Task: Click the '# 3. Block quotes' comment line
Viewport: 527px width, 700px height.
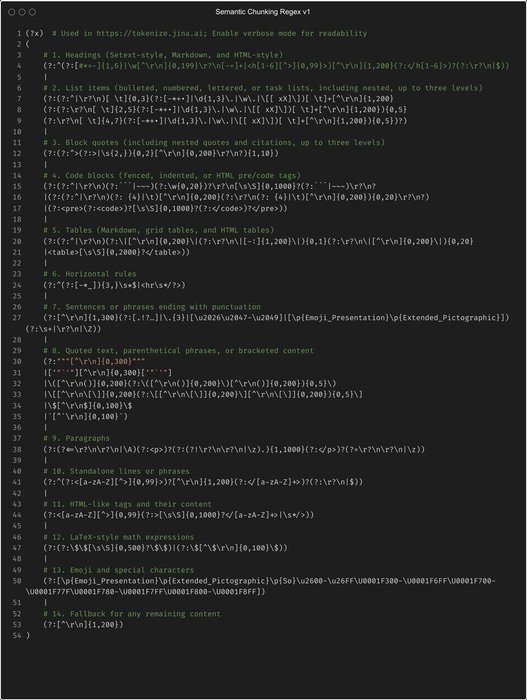Action: click(214, 143)
